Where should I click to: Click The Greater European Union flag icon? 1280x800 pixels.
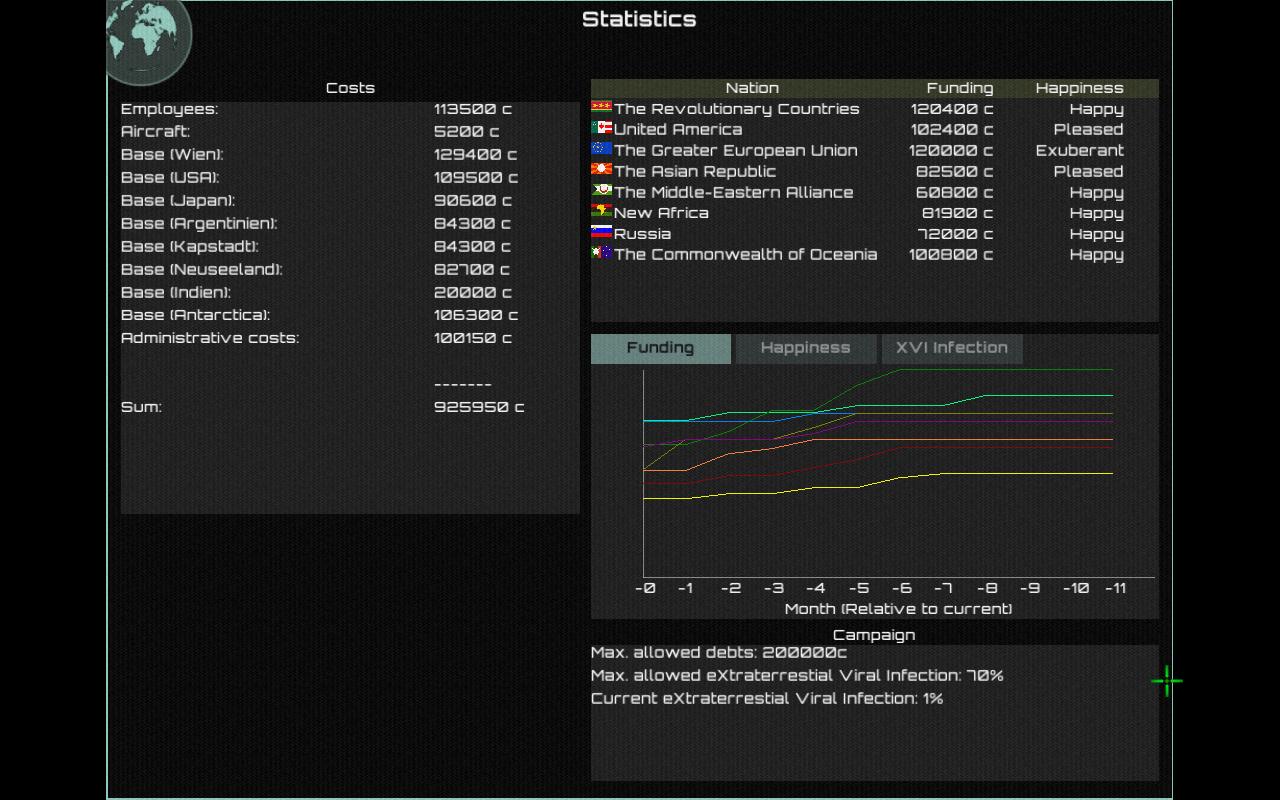click(601, 148)
